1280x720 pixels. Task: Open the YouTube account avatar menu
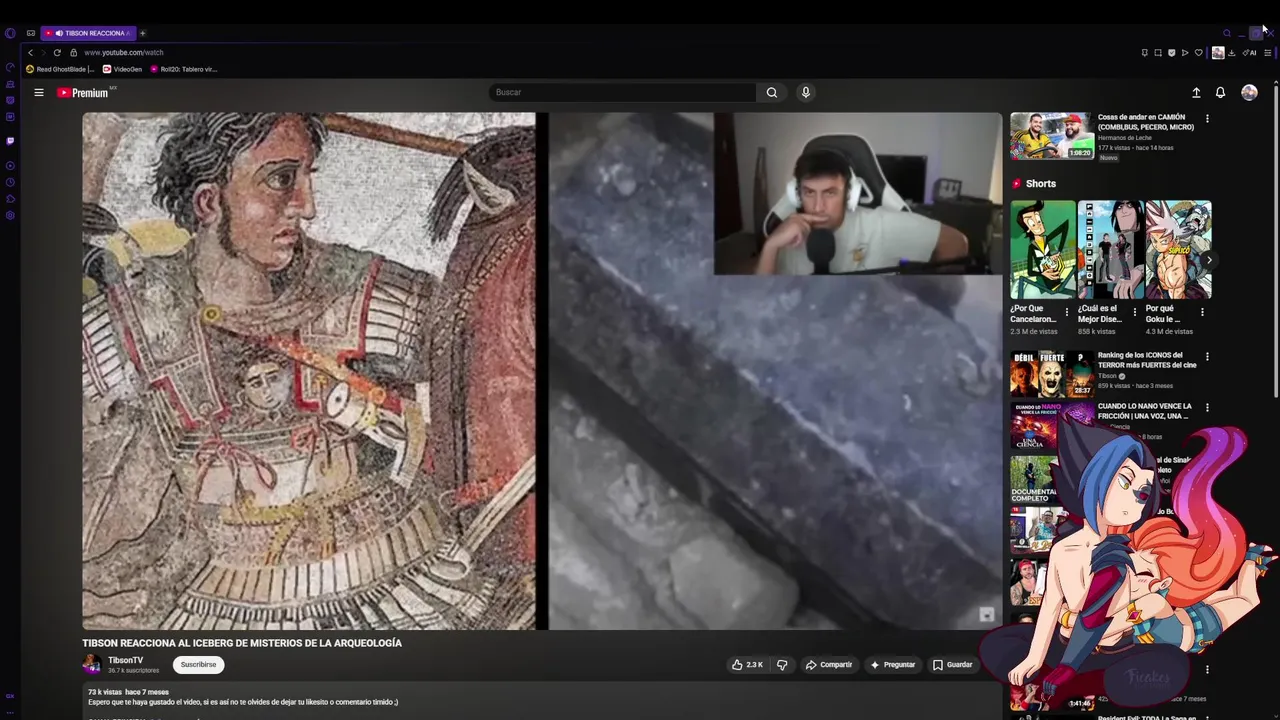pyautogui.click(x=1249, y=92)
